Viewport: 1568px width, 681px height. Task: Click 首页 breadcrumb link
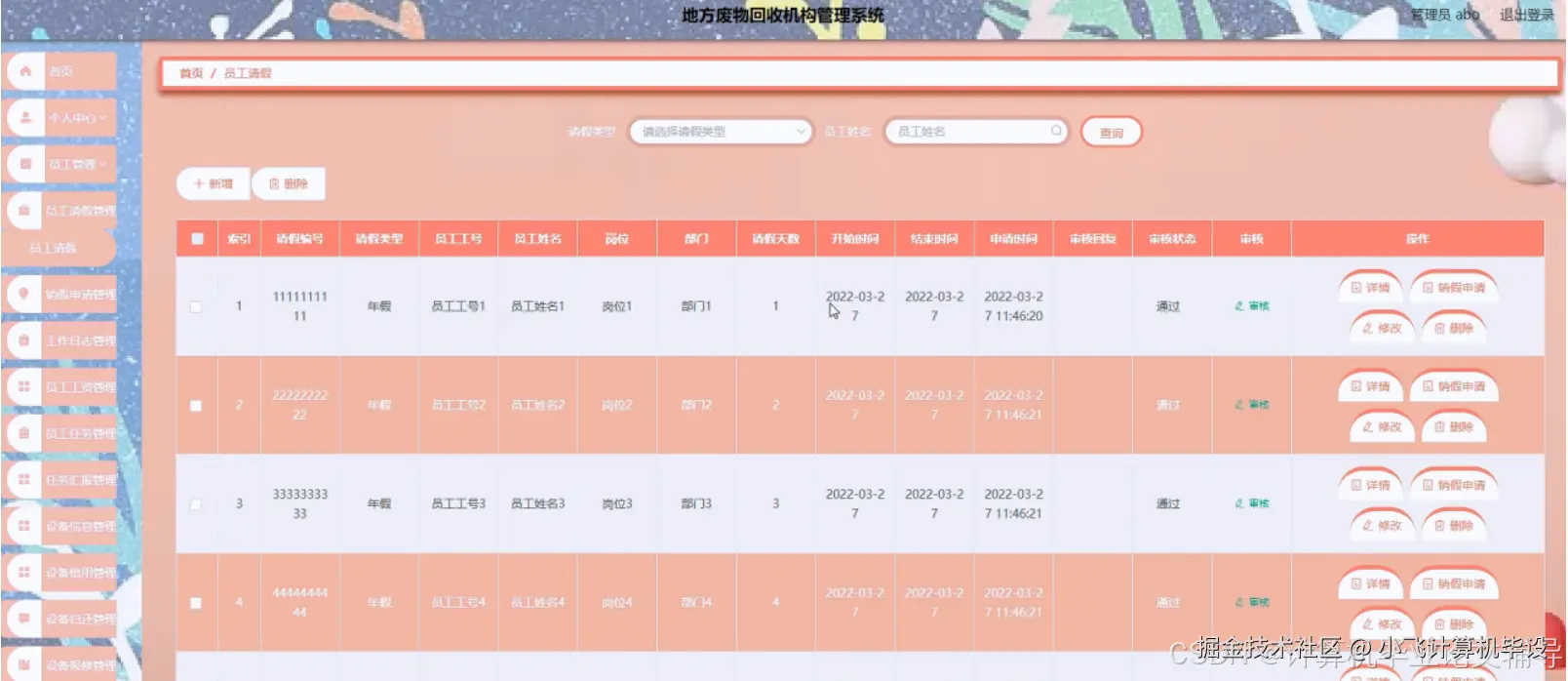click(x=191, y=73)
